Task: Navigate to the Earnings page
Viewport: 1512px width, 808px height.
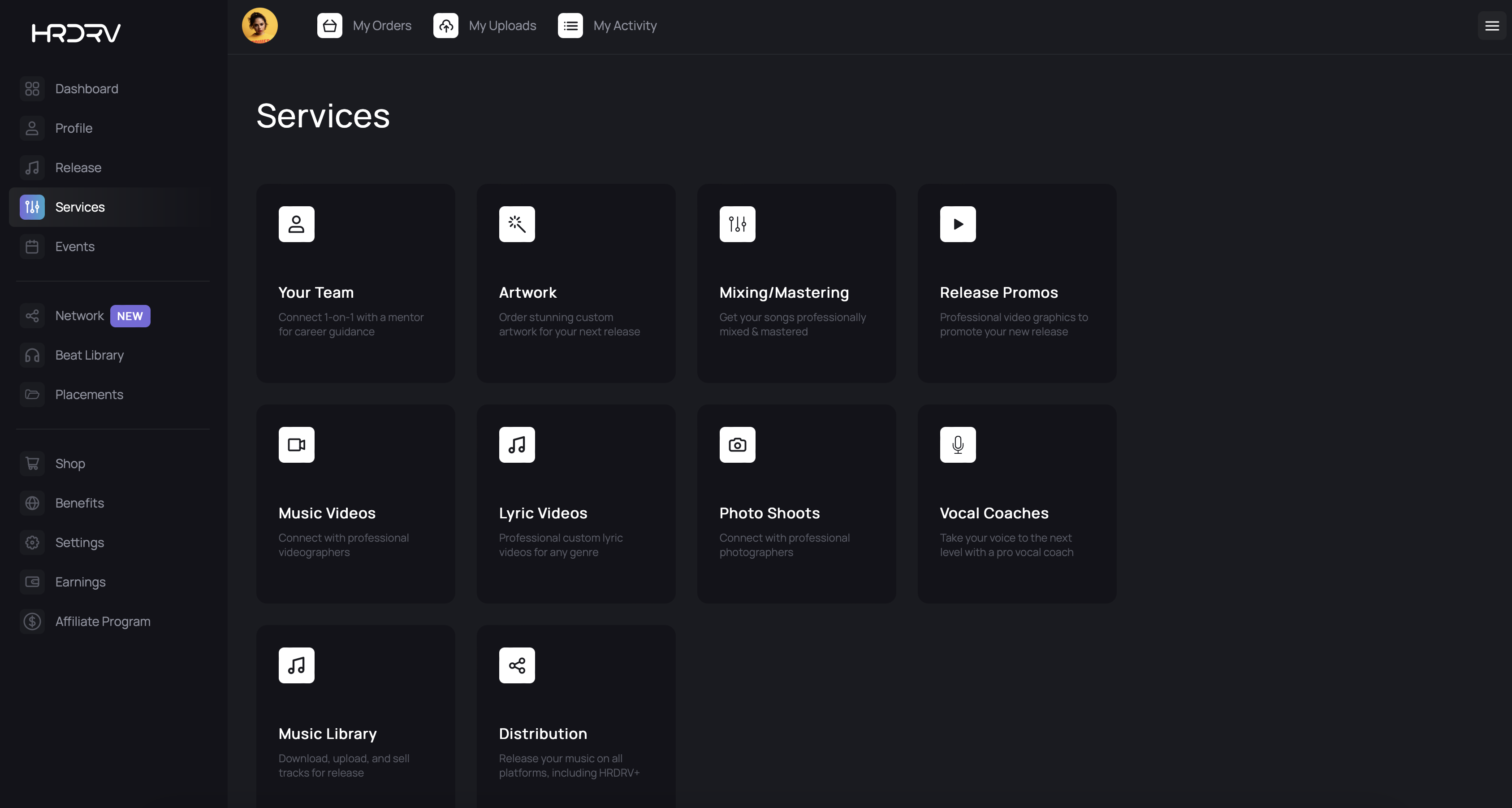Action: 80,582
